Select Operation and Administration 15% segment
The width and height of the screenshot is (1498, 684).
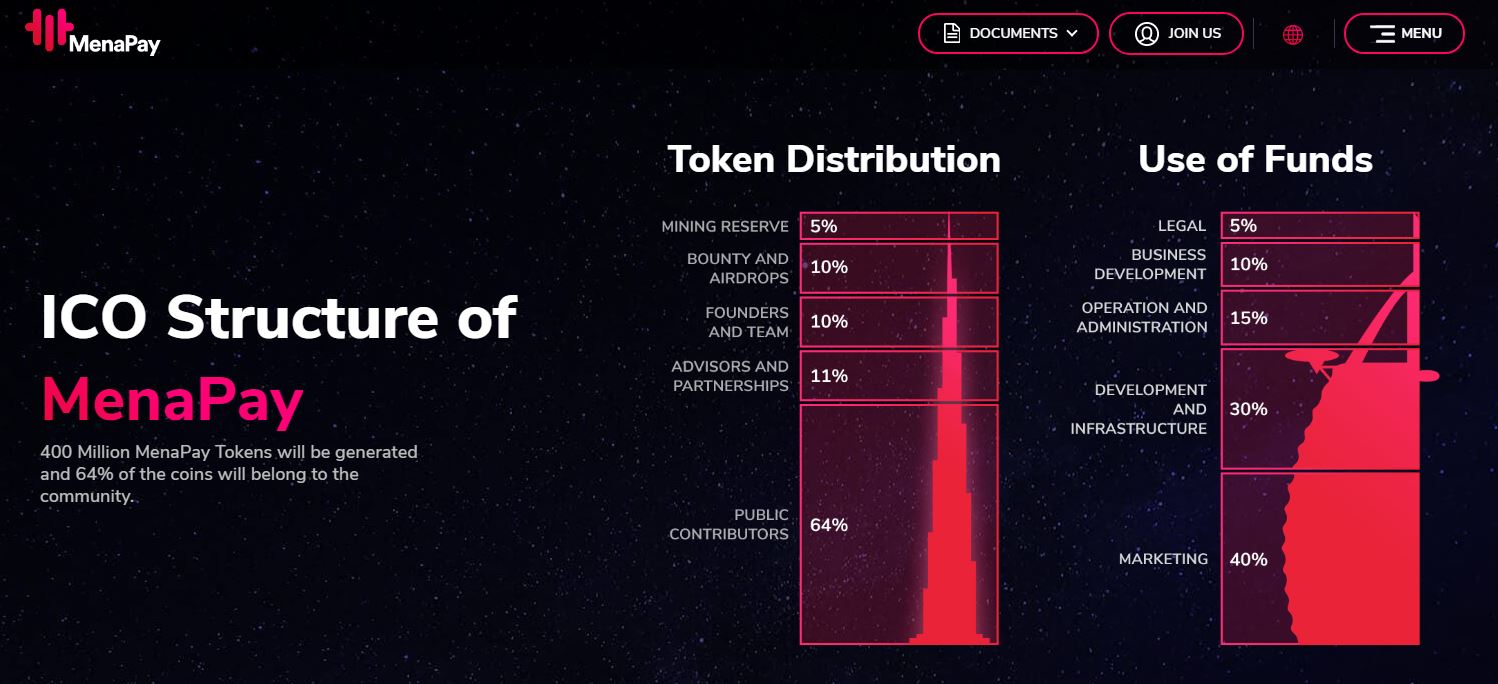click(x=1320, y=318)
